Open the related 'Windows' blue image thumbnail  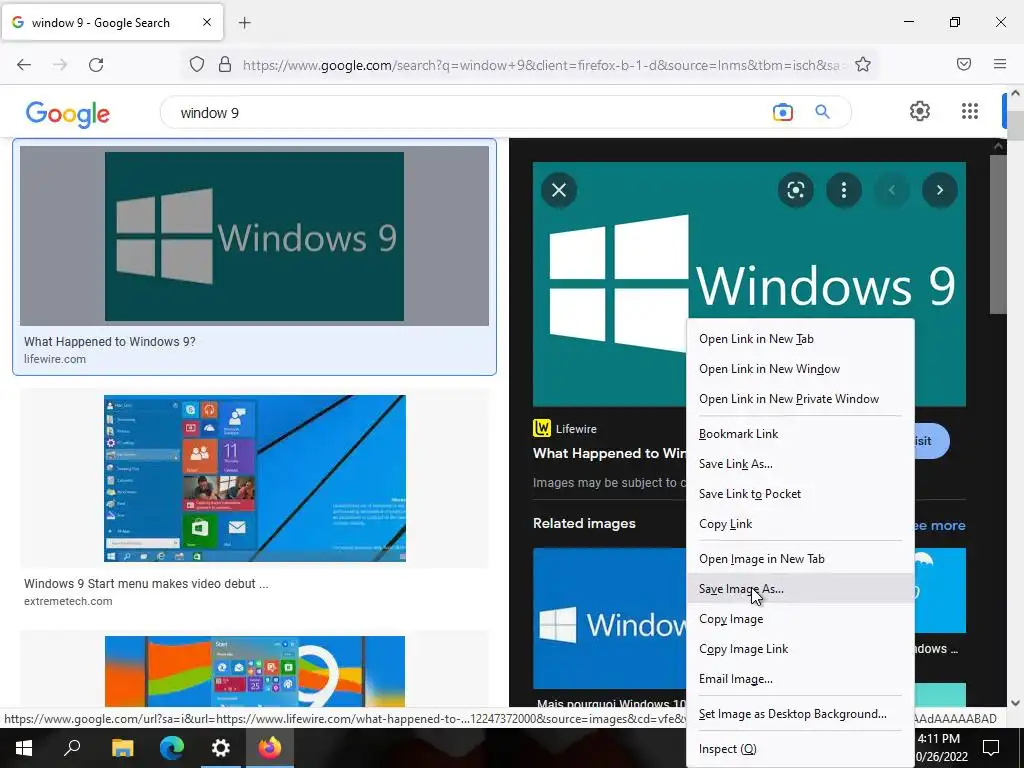click(609, 618)
